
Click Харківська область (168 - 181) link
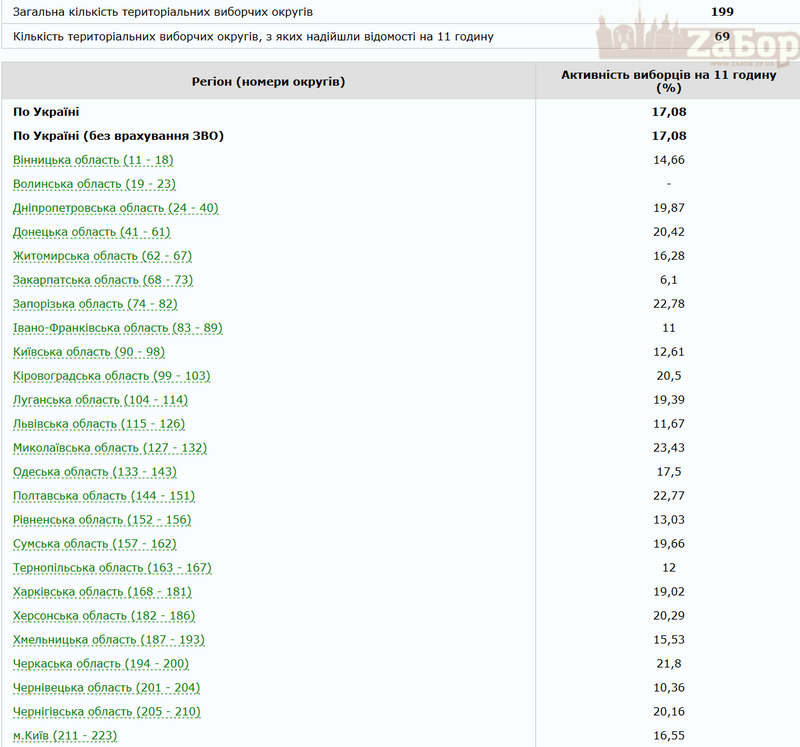click(x=102, y=592)
